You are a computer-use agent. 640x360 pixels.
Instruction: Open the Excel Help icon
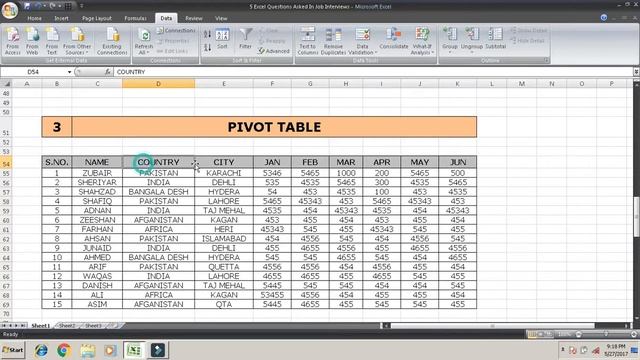coord(604,18)
